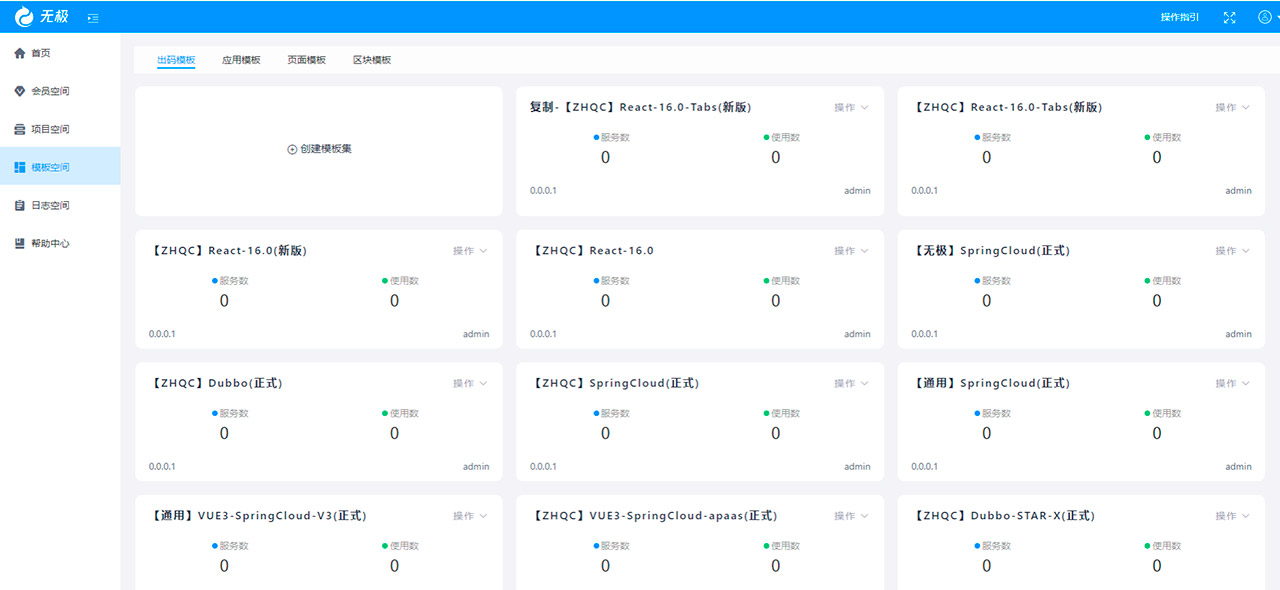Click the 会员空间 diamond icon
This screenshot has width=1280, height=590.
click(19, 91)
